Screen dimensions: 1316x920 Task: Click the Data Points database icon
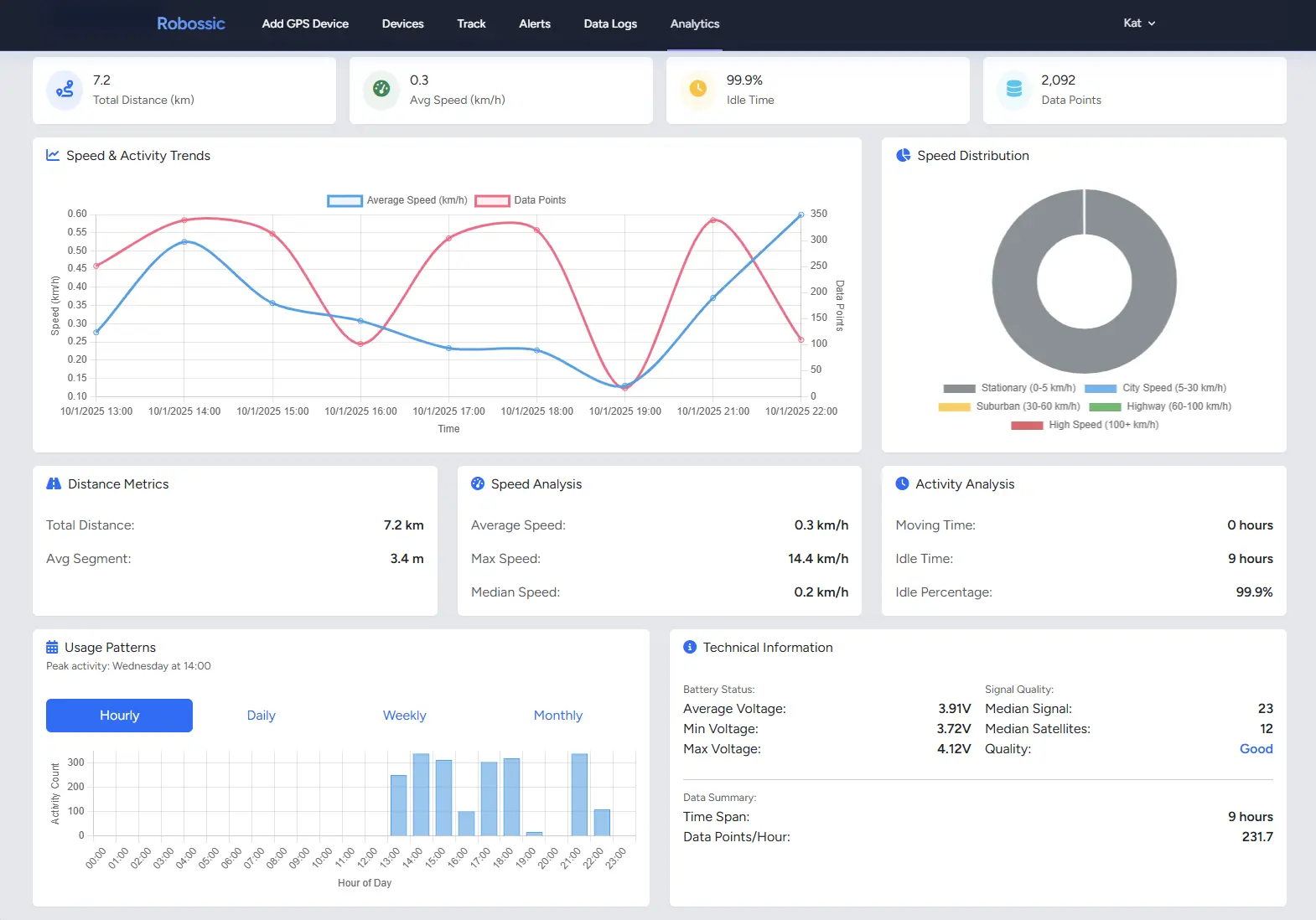(x=1014, y=90)
